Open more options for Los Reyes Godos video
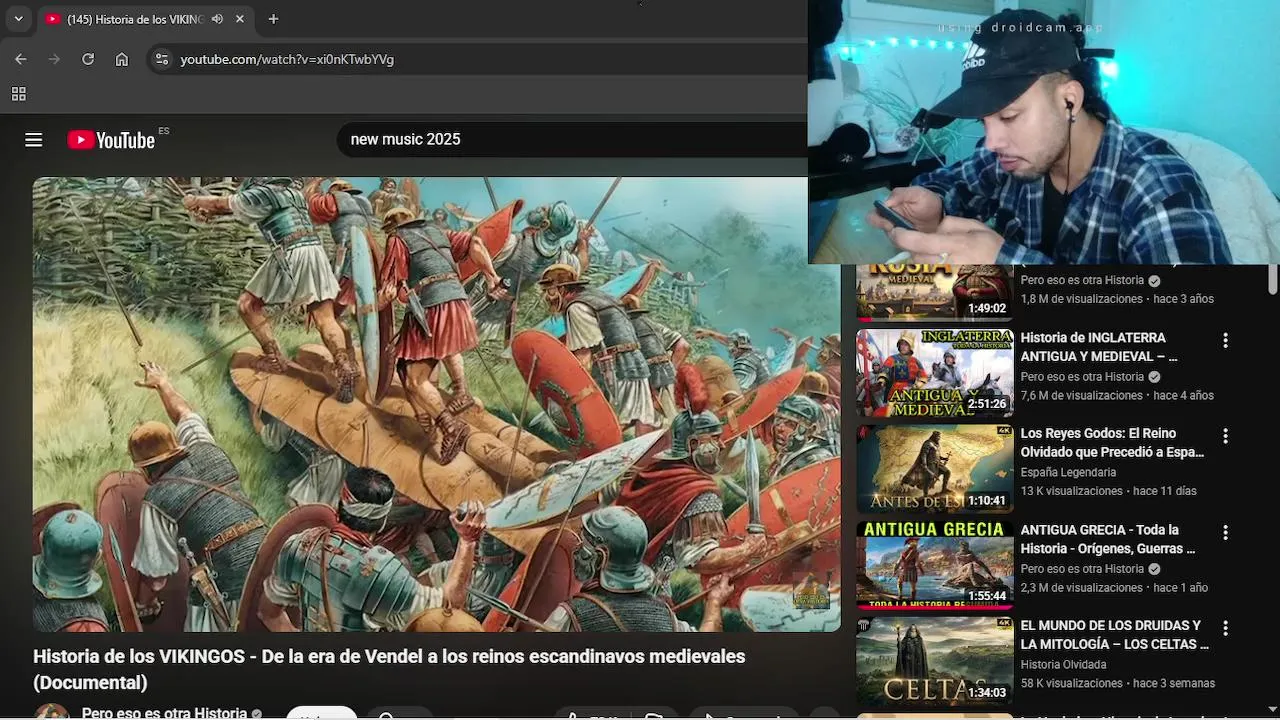The image size is (1280, 720). click(x=1225, y=437)
